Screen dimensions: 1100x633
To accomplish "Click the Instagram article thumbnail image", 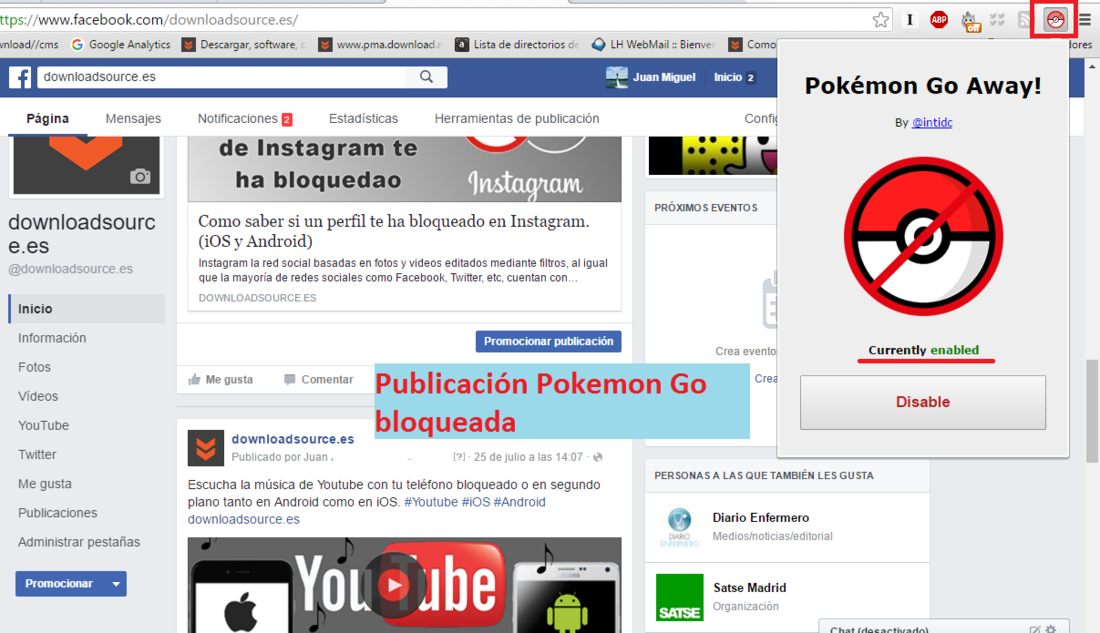I will 404,168.
